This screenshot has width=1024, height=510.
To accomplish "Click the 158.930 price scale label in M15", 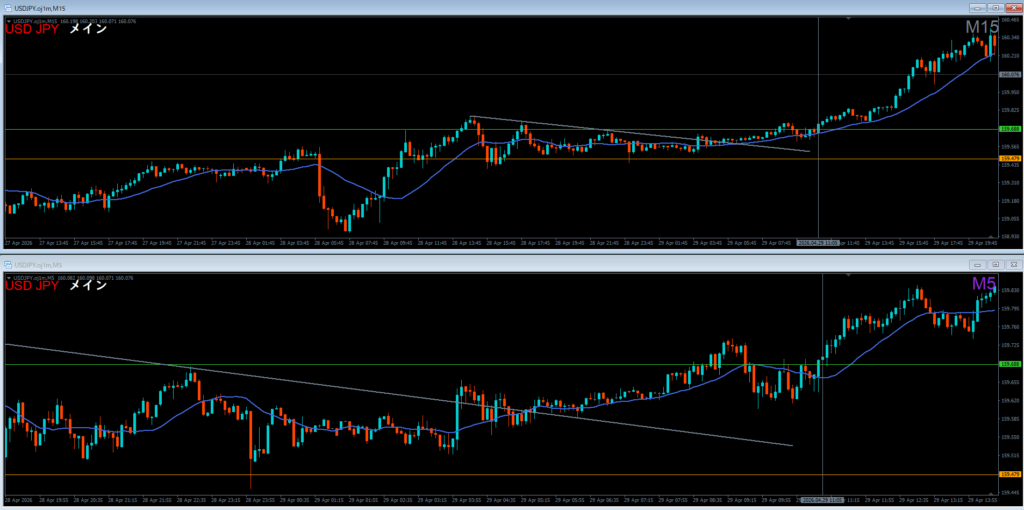I will click(1010, 236).
